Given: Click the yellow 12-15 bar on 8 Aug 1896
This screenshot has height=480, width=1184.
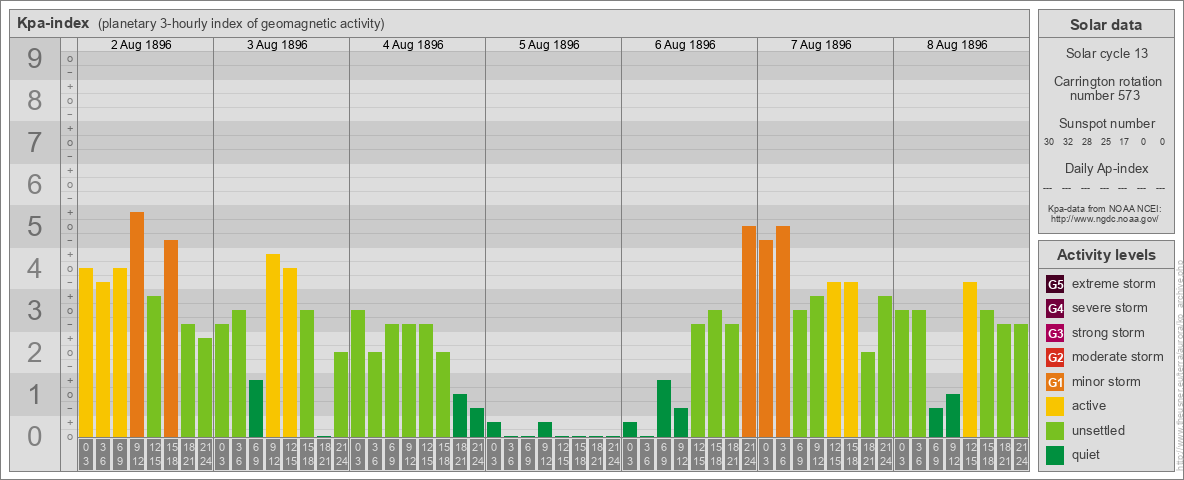Looking at the screenshot, I should click(970, 359).
